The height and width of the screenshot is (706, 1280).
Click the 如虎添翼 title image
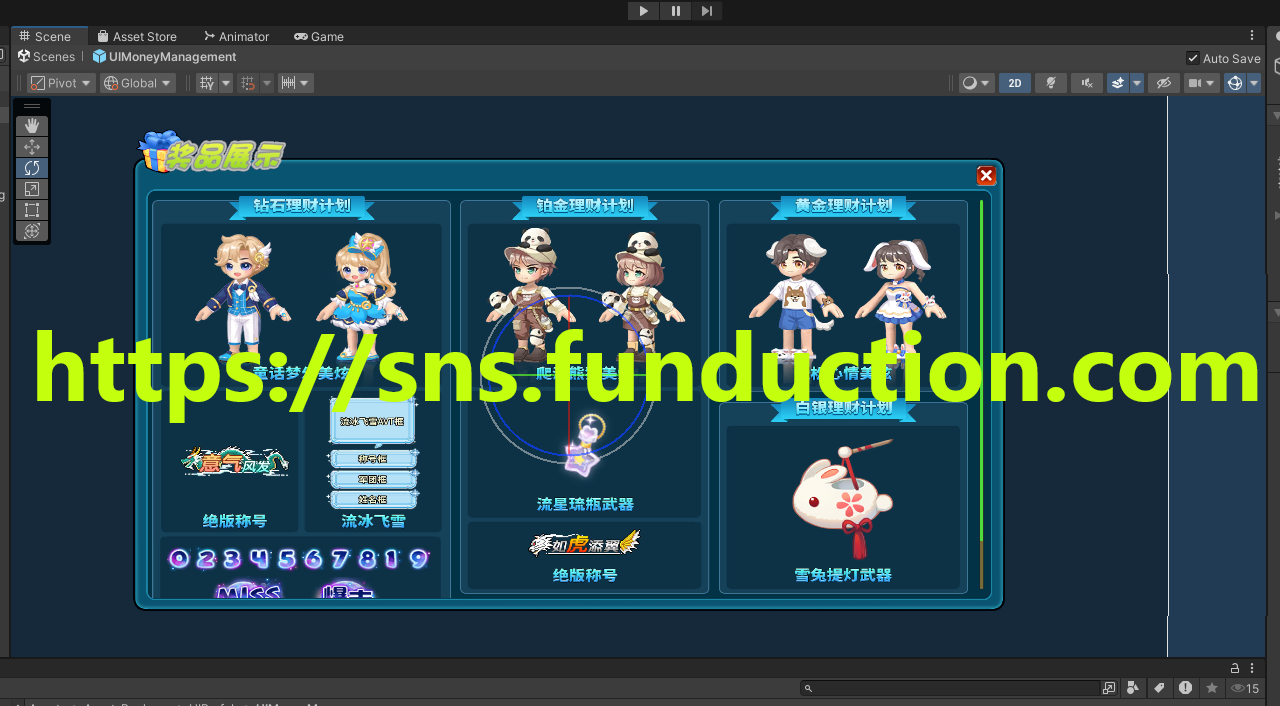coord(585,545)
